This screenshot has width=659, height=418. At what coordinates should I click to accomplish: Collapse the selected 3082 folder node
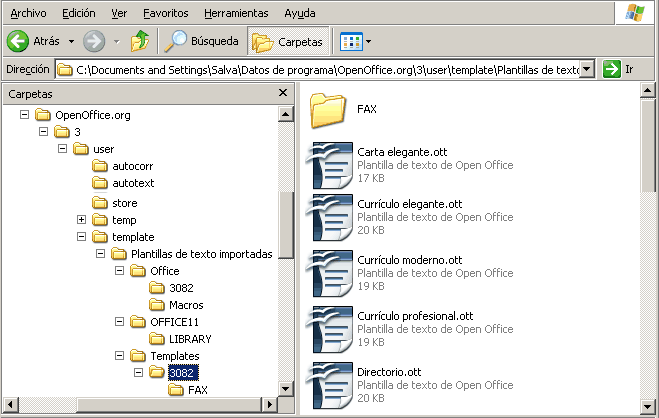coord(138,372)
